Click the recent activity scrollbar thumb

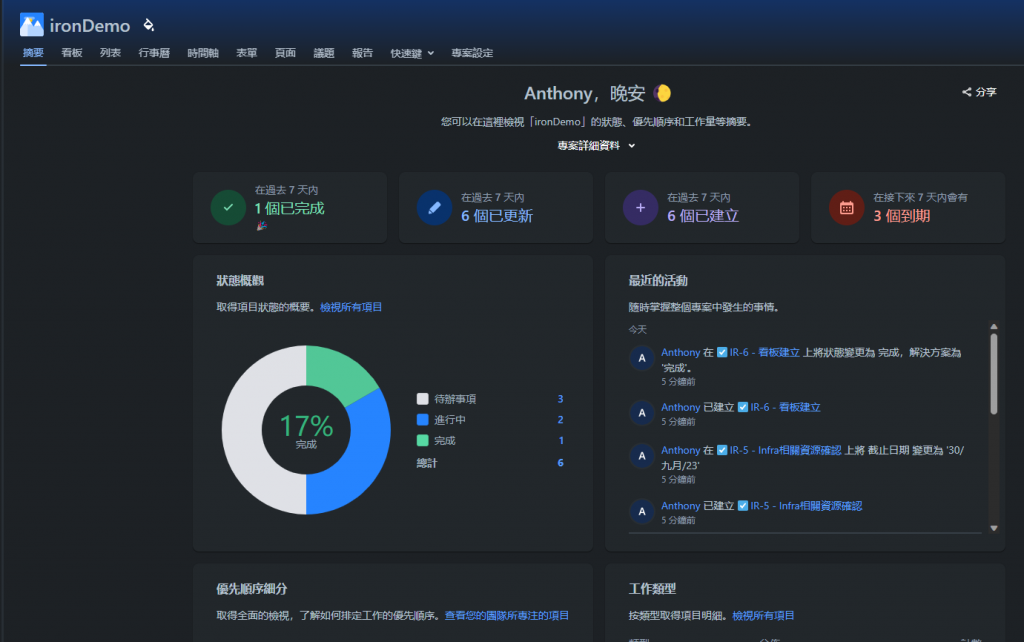[993, 374]
